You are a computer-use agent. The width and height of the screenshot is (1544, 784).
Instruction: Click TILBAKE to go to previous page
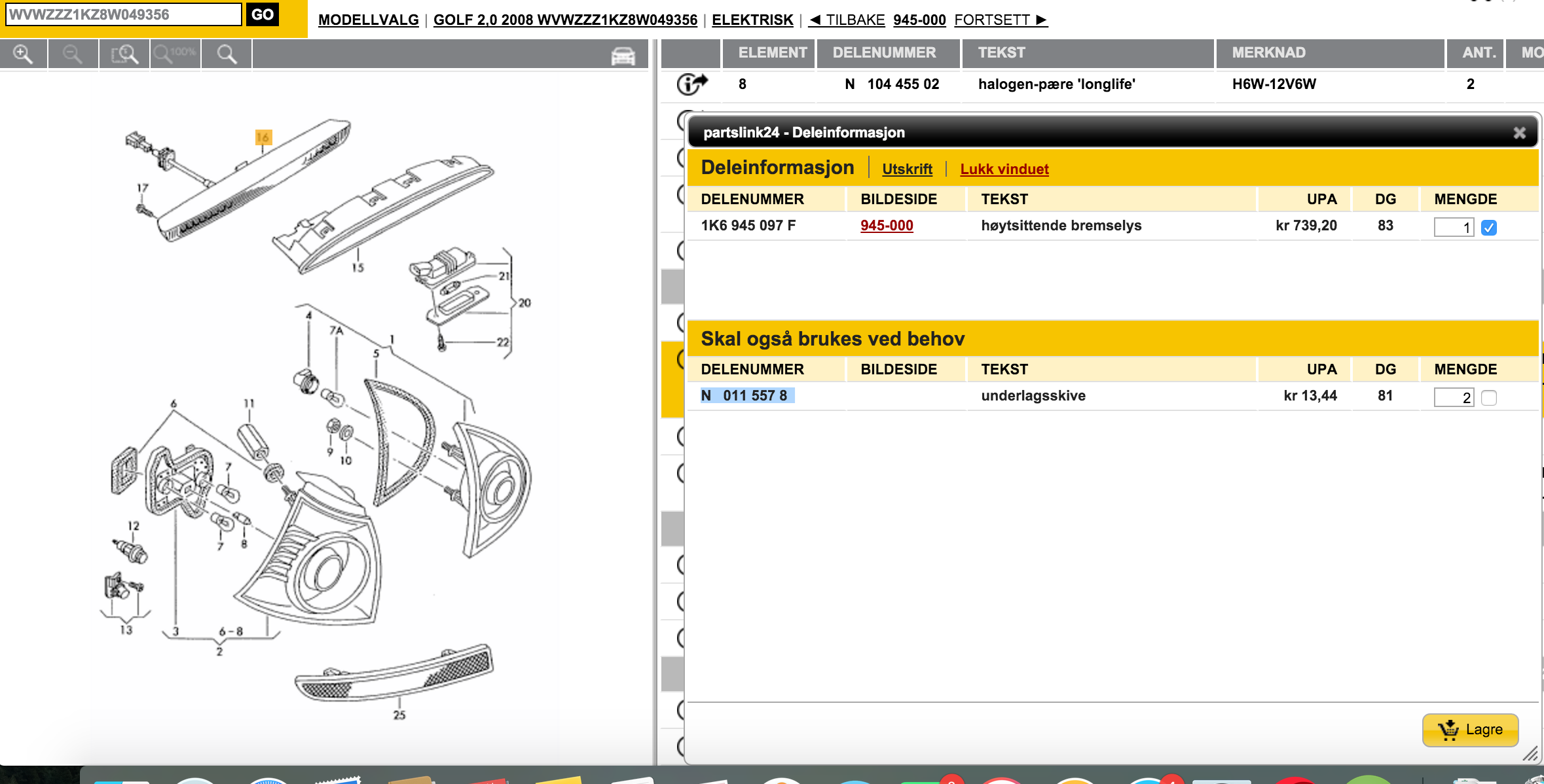point(847,20)
